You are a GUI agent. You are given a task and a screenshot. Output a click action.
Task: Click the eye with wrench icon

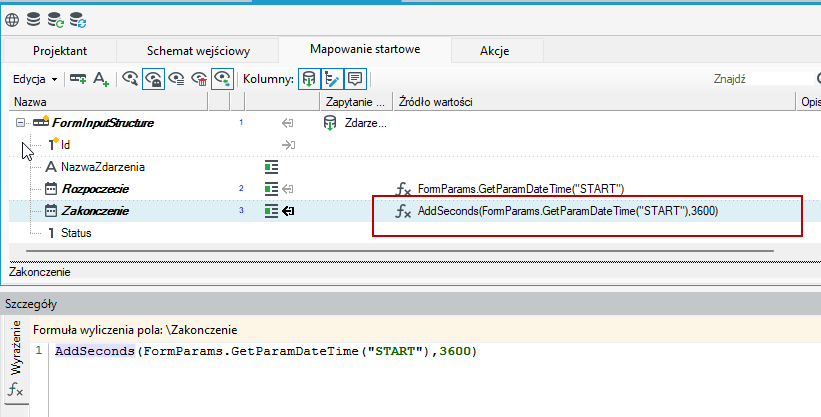pos(130,79)
